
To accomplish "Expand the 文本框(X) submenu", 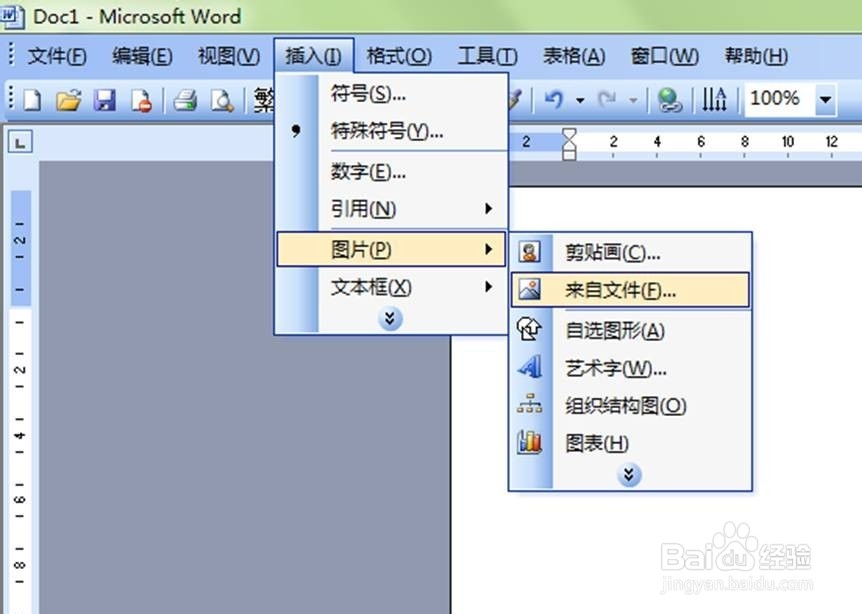I will (391, 287).
